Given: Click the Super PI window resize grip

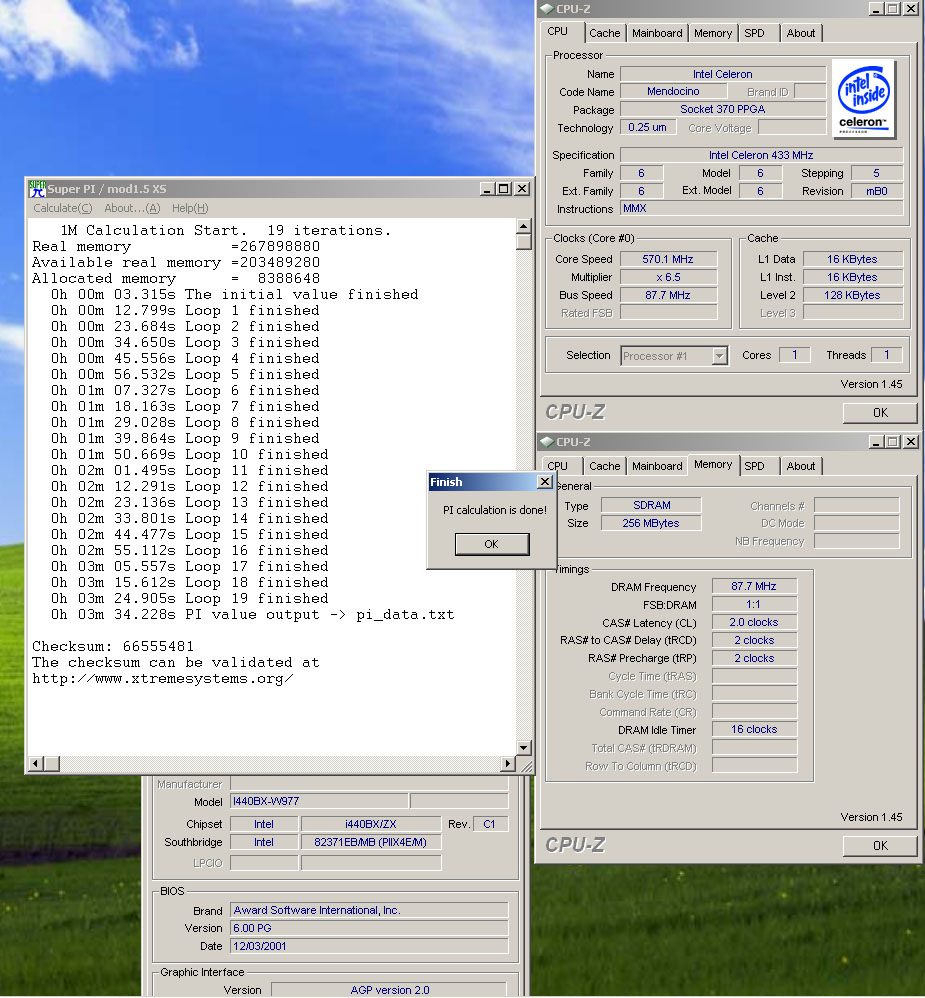Looking at the screenshot, I should pos(526,766).
